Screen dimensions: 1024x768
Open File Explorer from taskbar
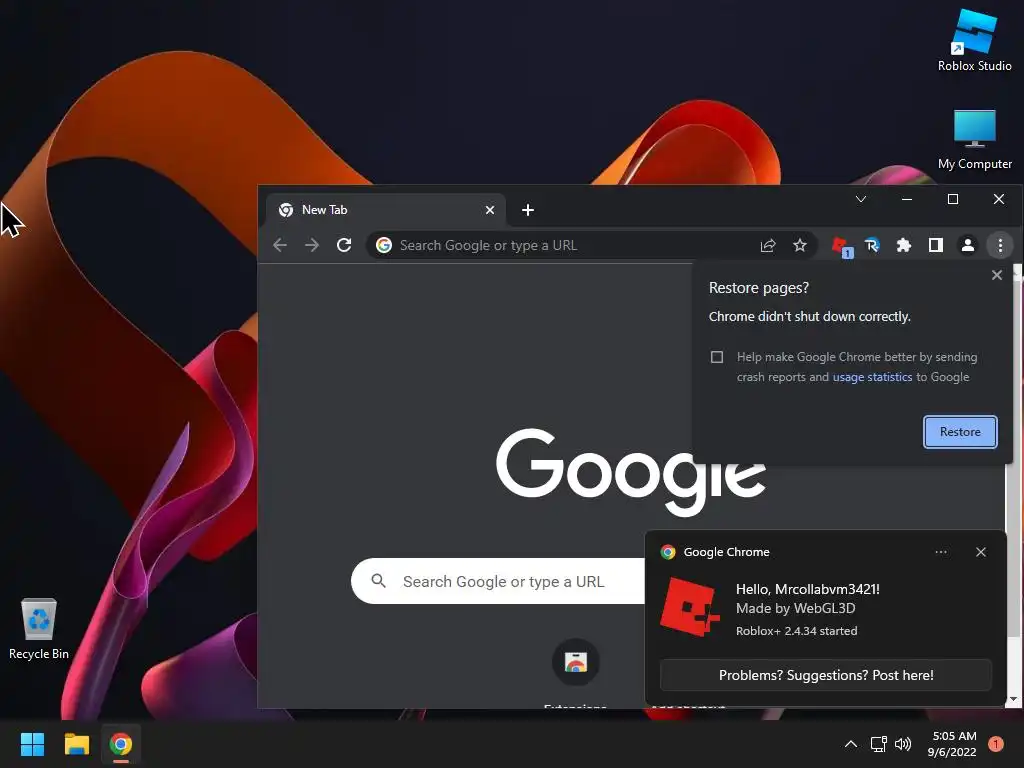click(x=76, y=744)
